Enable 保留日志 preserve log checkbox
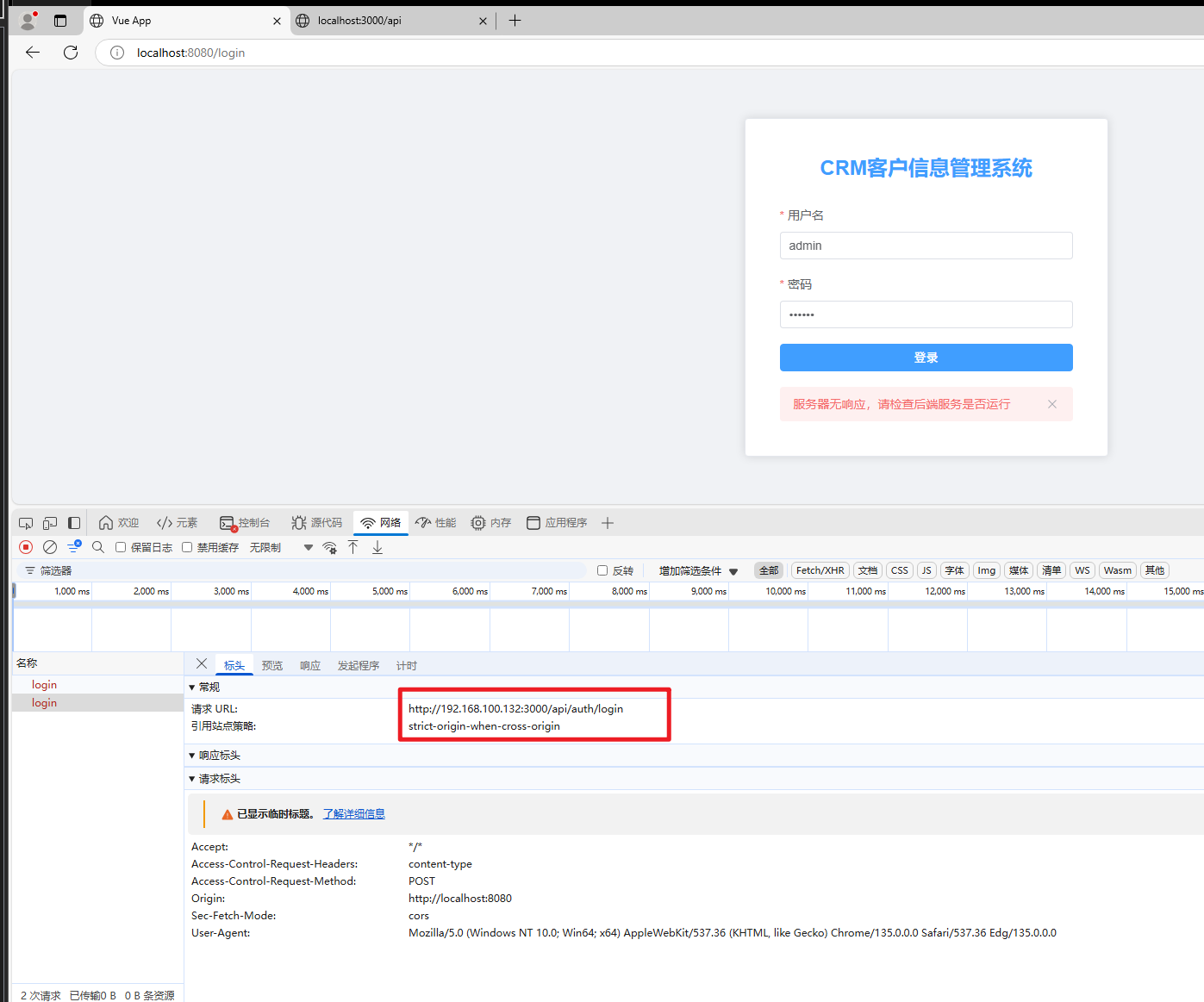 click(x=121, y=547)
